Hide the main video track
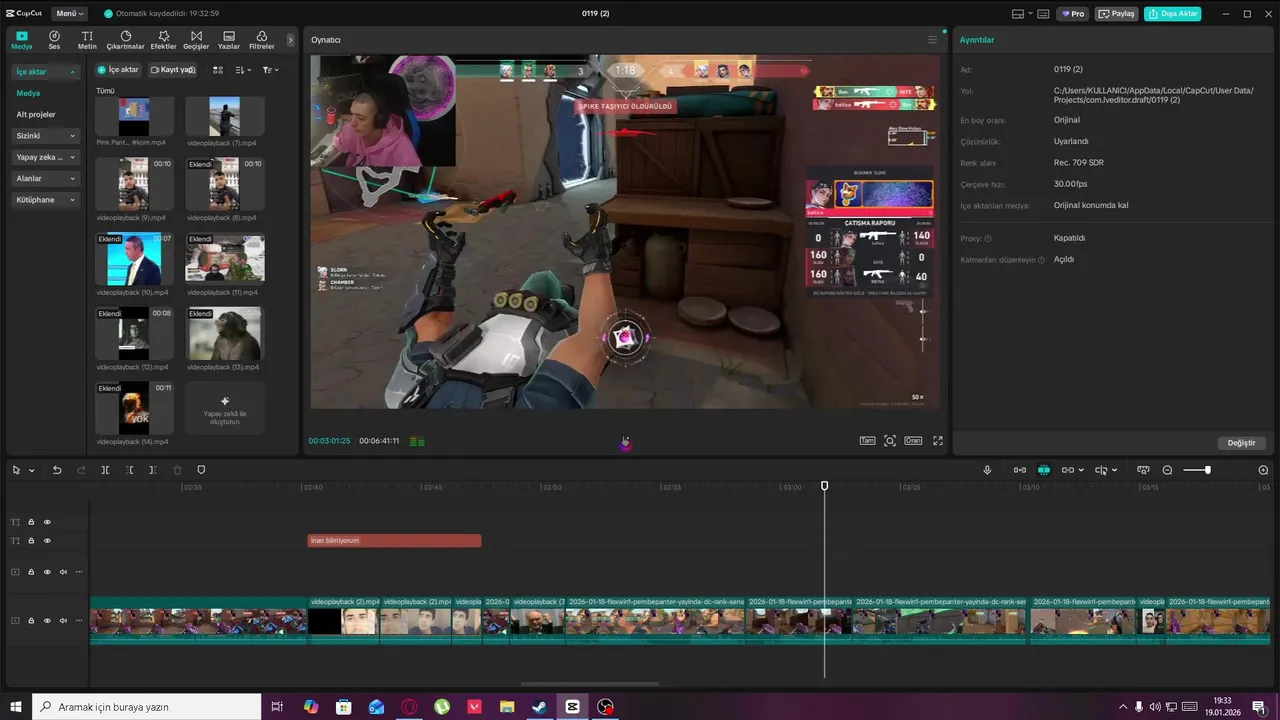 (47, 621)
